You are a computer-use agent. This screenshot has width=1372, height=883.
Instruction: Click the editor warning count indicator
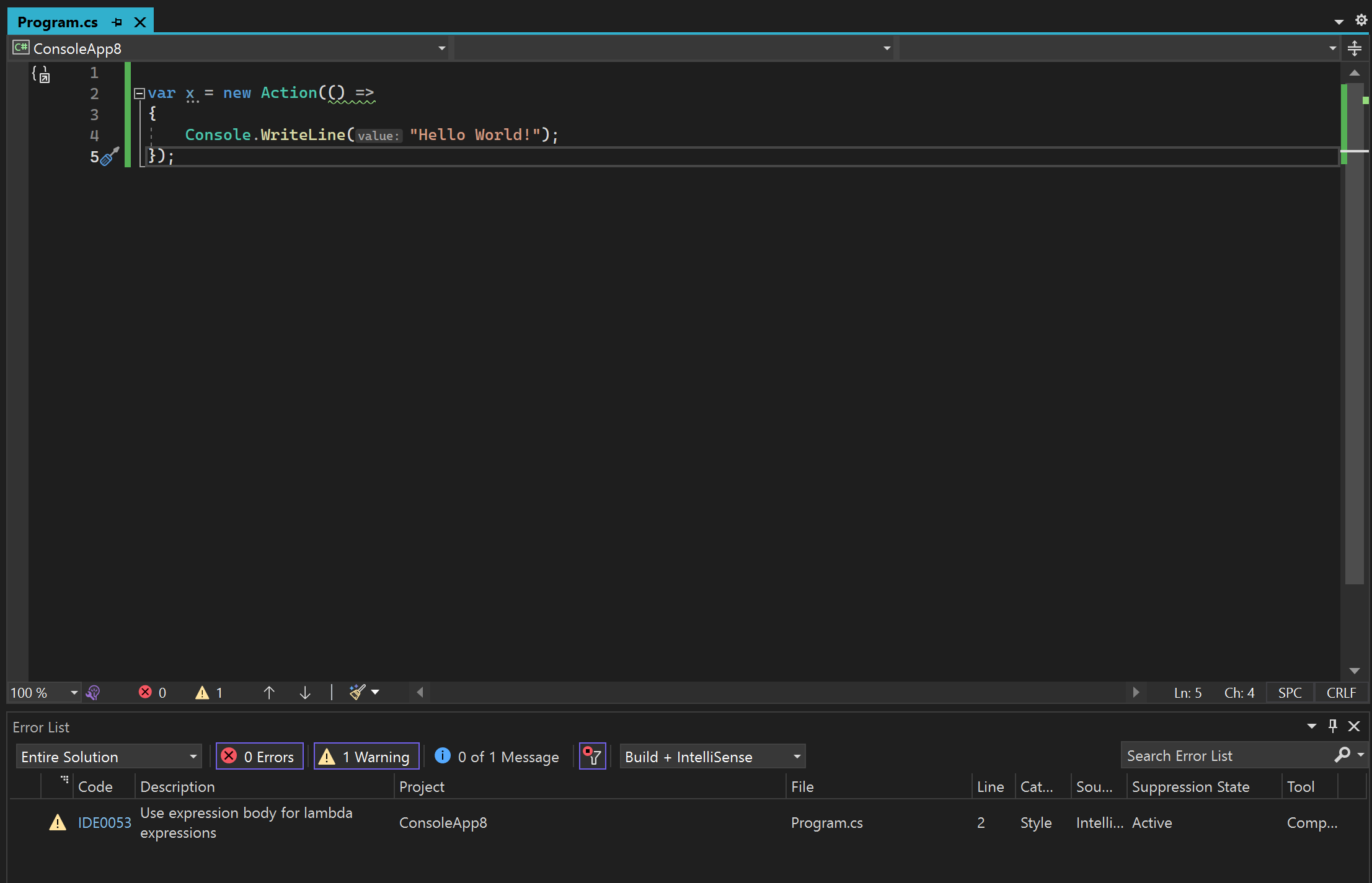tap(209, 692)
